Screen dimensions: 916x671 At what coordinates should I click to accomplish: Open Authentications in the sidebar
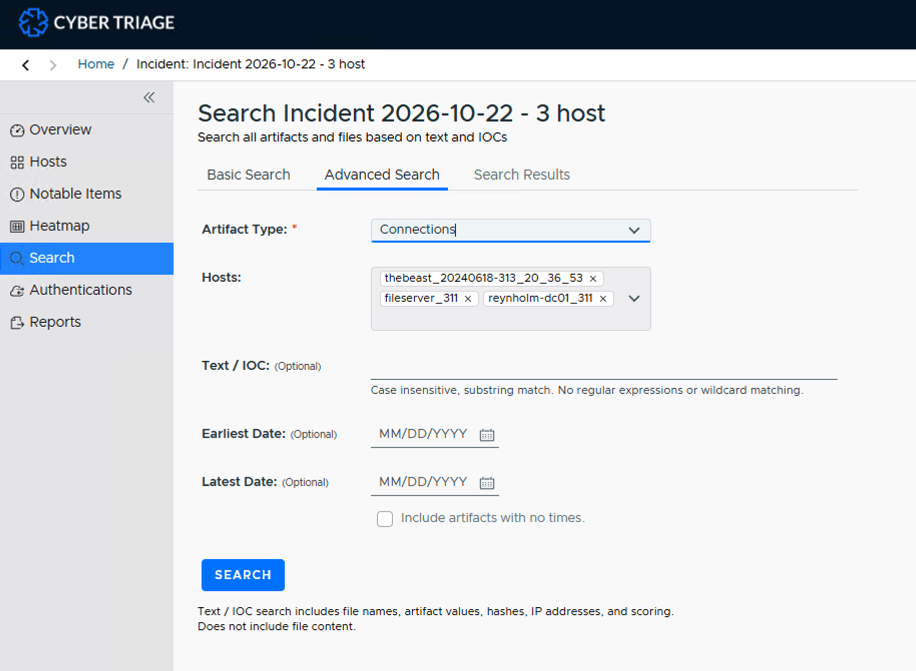click(86, 290)
